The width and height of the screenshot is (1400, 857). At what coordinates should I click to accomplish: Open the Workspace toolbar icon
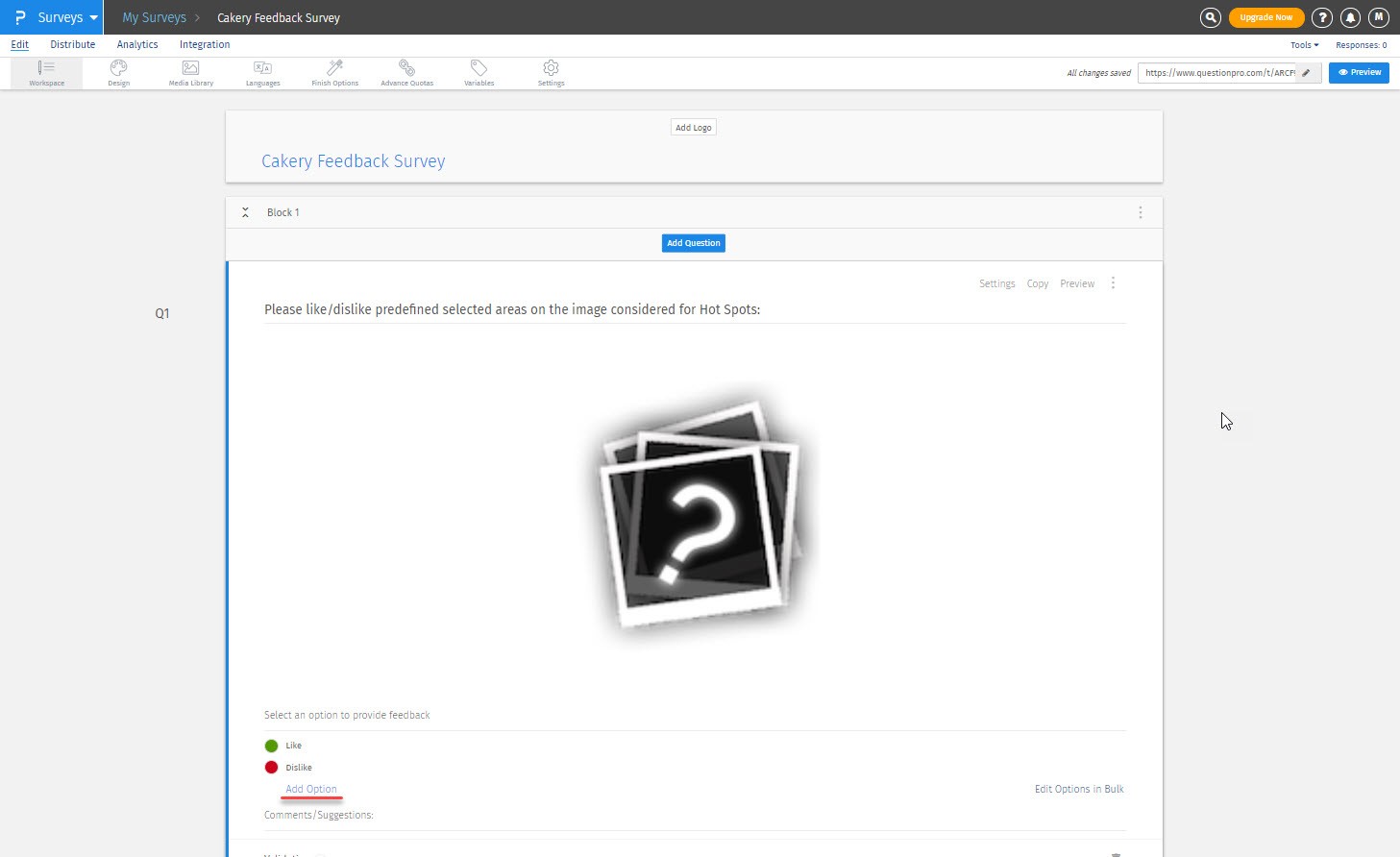[x=46, y=73]
